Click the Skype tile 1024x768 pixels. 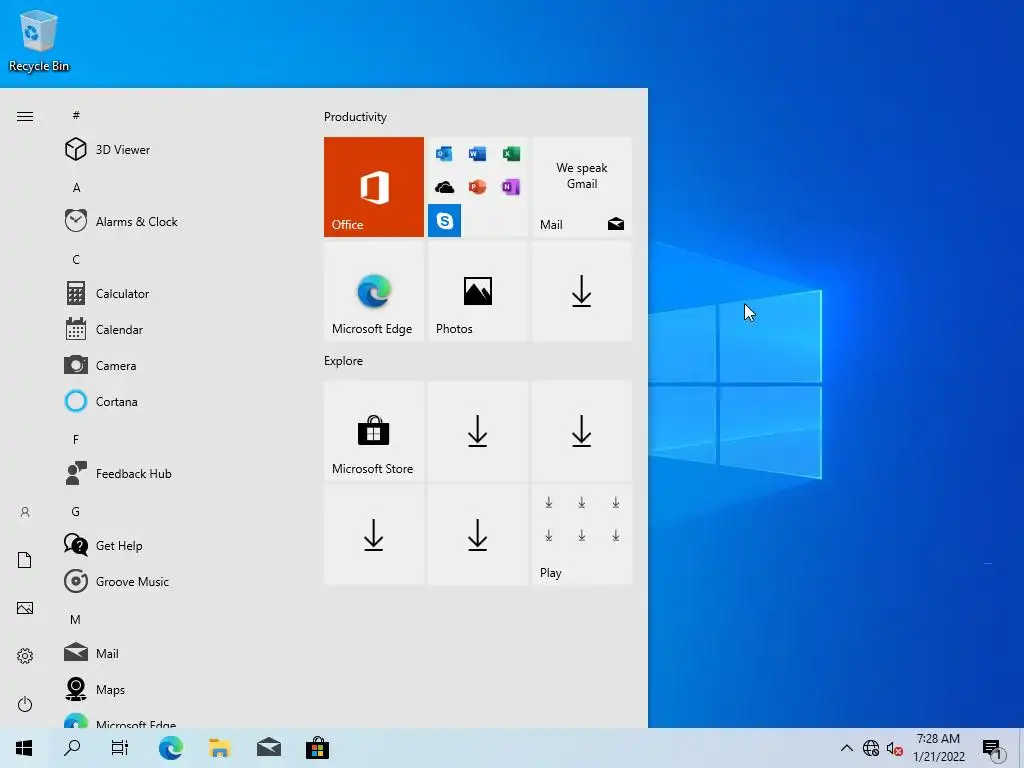tap(444, 221)
